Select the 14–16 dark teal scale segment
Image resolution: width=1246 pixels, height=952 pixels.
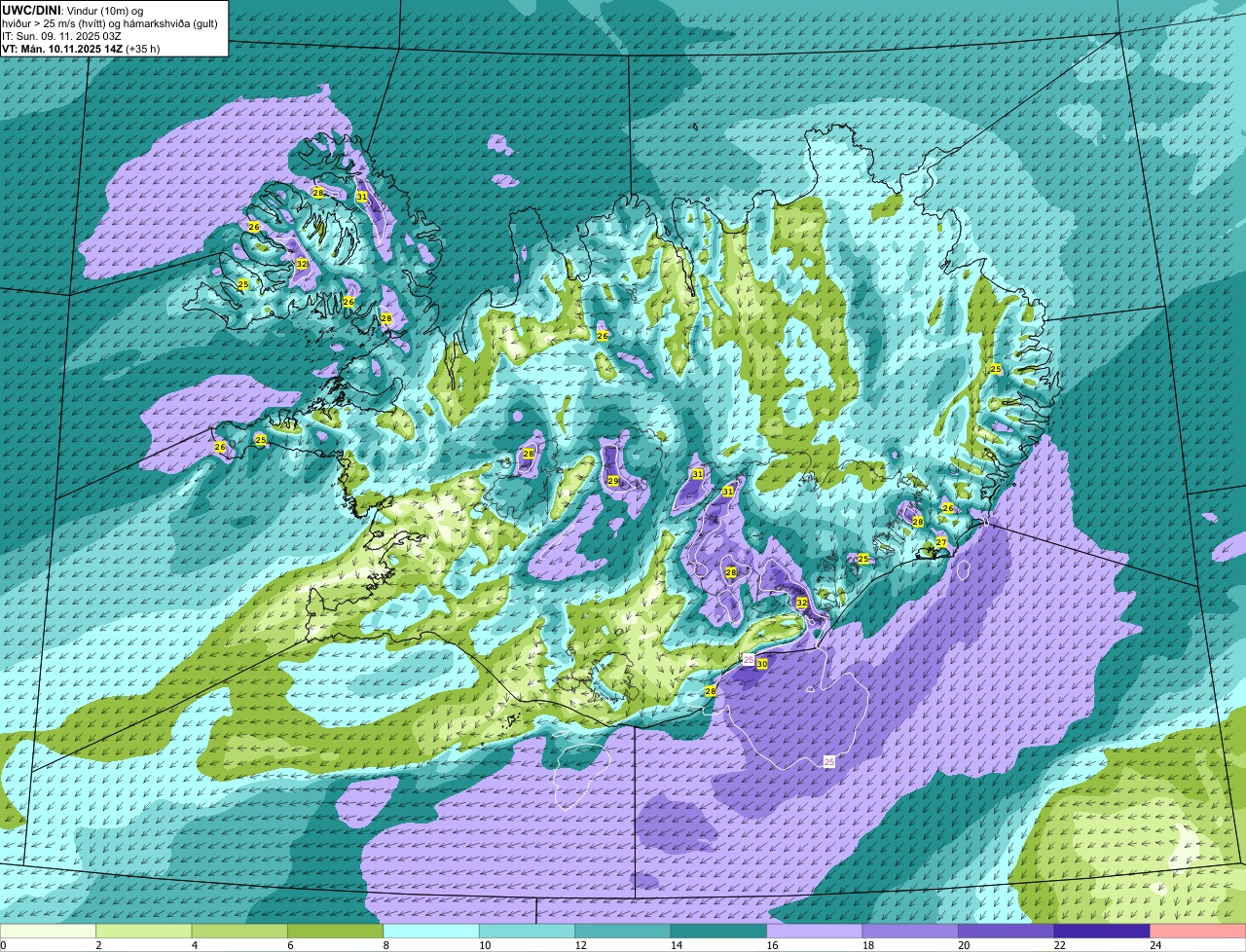[720, 931]
